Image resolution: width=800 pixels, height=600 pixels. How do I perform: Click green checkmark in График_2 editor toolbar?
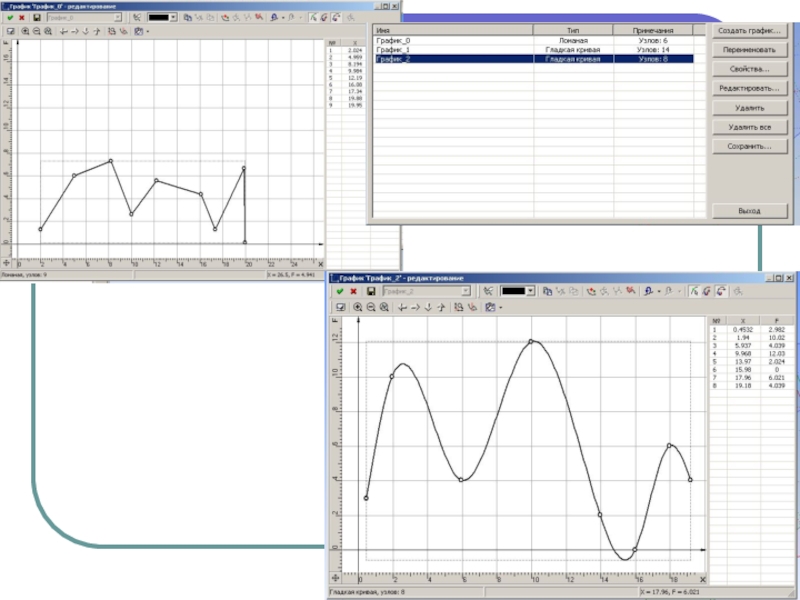point(340,291)
